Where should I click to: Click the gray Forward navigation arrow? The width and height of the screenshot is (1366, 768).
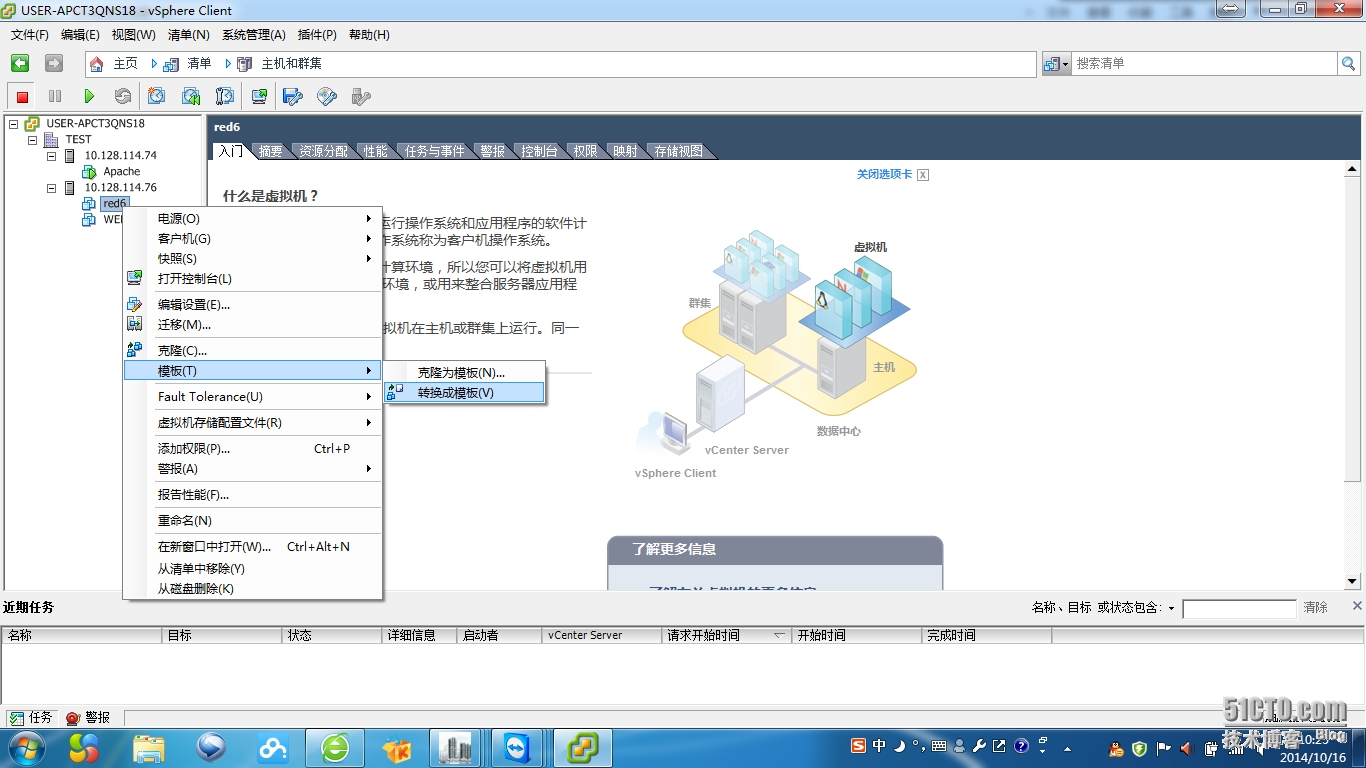tap(54, 63)
